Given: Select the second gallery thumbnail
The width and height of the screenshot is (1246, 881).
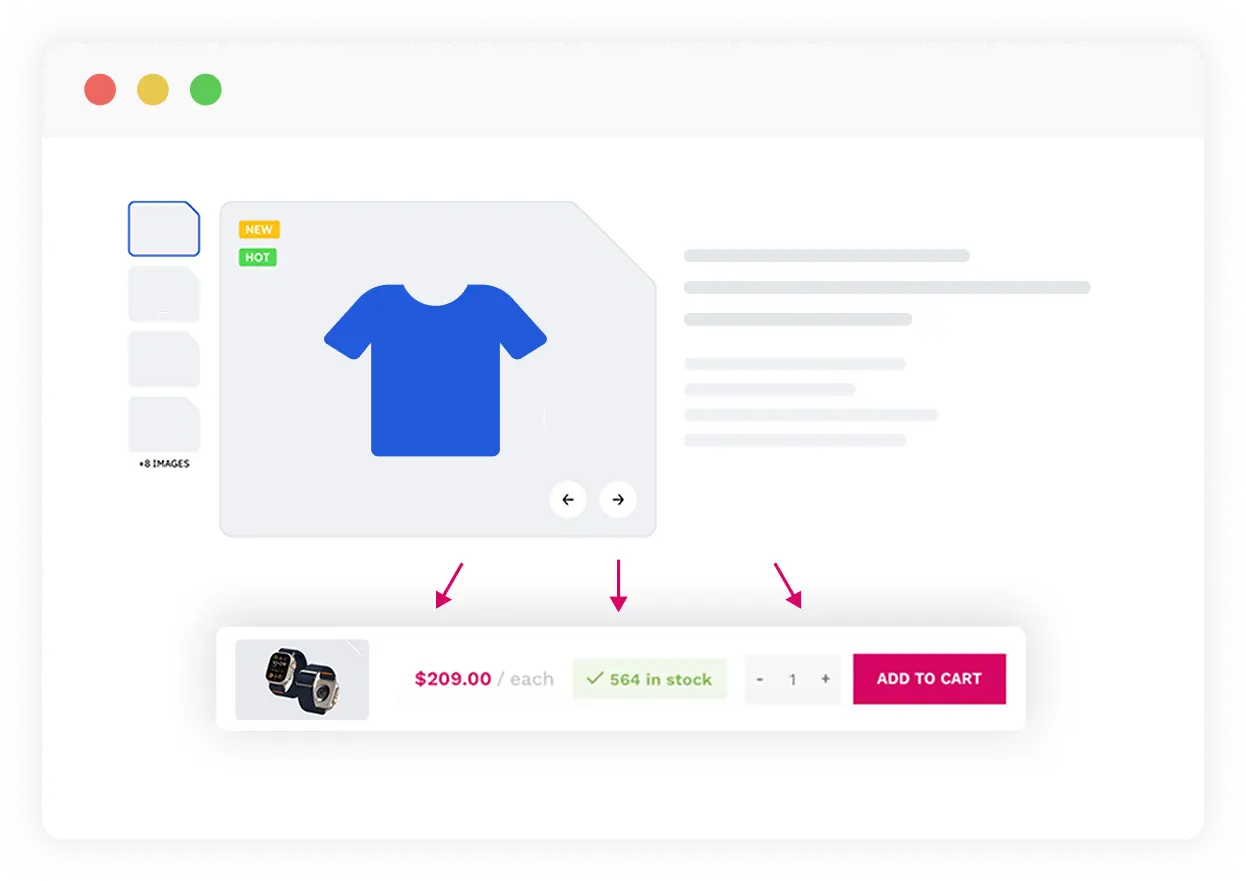Looking at the screenshot, I should [164, 294].
